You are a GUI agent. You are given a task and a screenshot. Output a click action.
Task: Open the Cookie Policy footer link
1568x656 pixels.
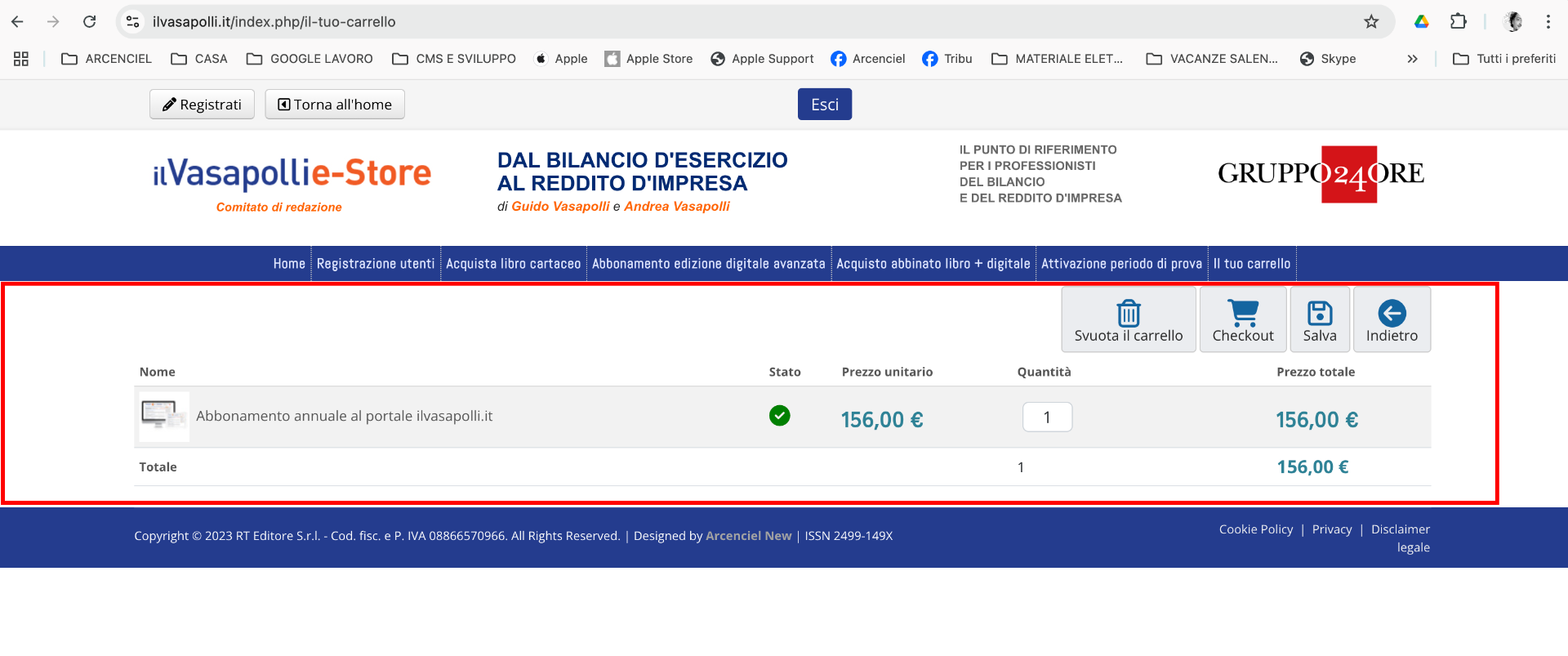(1256, 529)
